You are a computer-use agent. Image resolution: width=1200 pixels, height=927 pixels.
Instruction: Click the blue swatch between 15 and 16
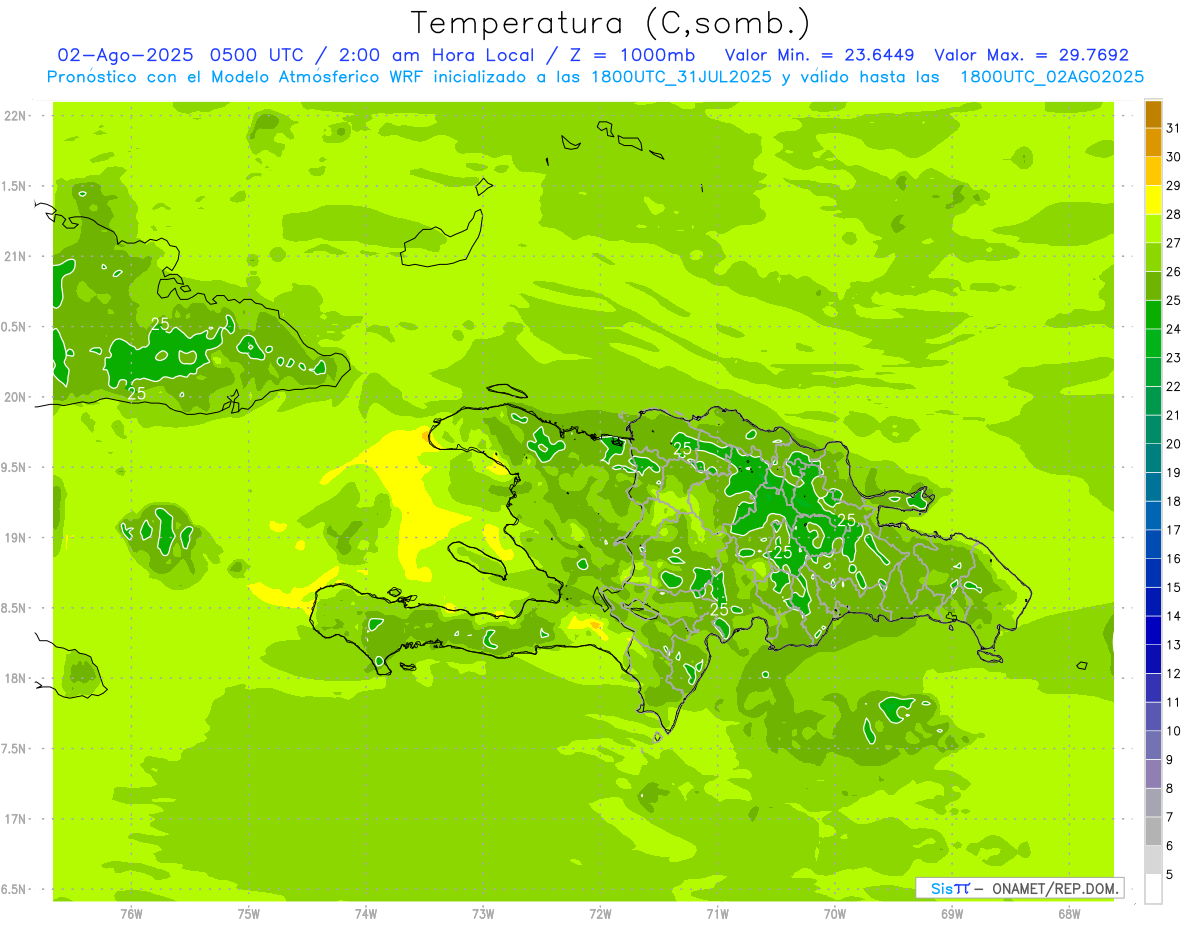point(1153,573)
